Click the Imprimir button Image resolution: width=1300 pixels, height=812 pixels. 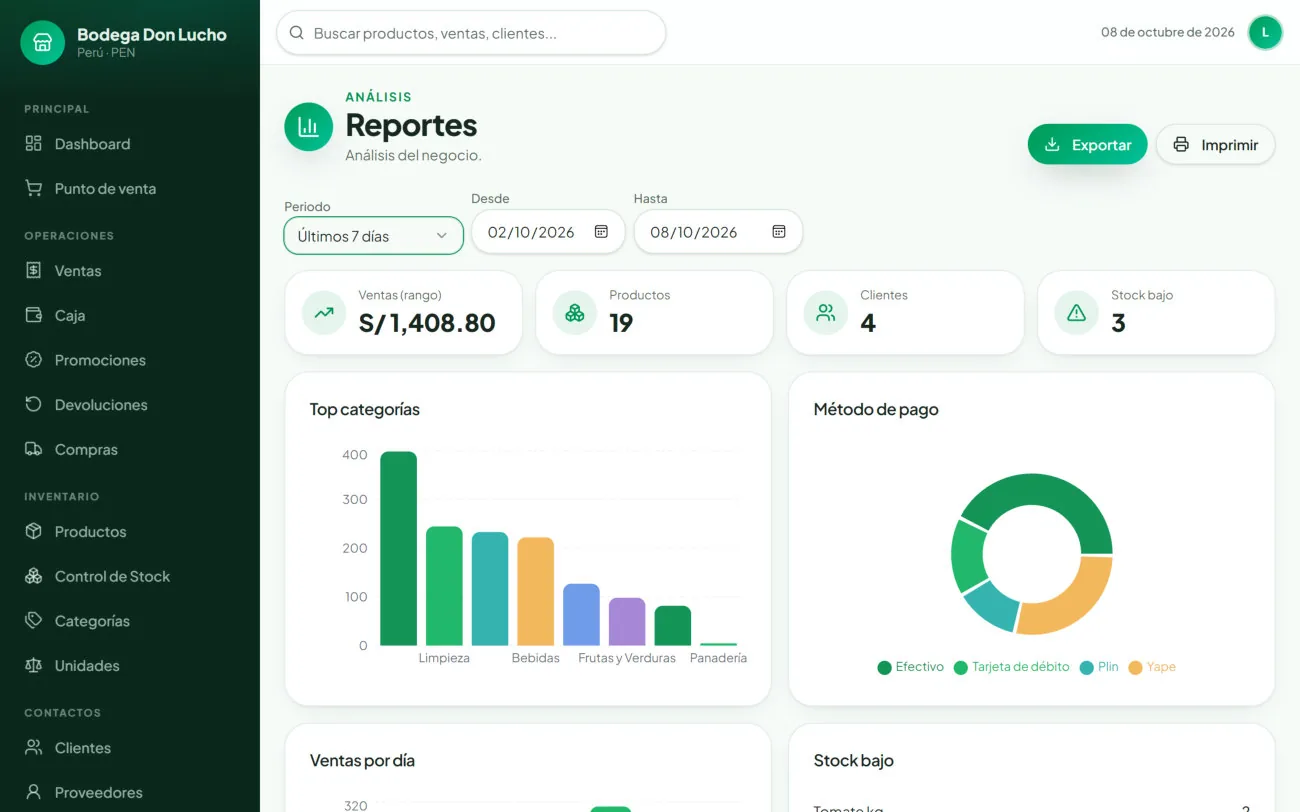[x=1215, y=144]
